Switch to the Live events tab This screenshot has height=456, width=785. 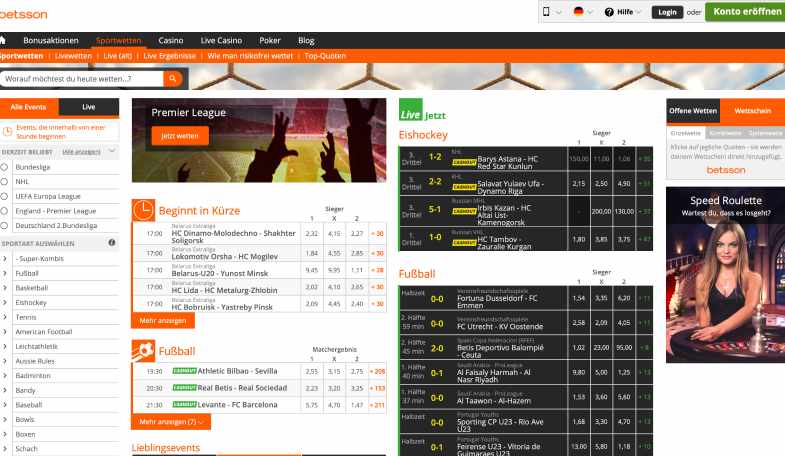tap(89, 107)
